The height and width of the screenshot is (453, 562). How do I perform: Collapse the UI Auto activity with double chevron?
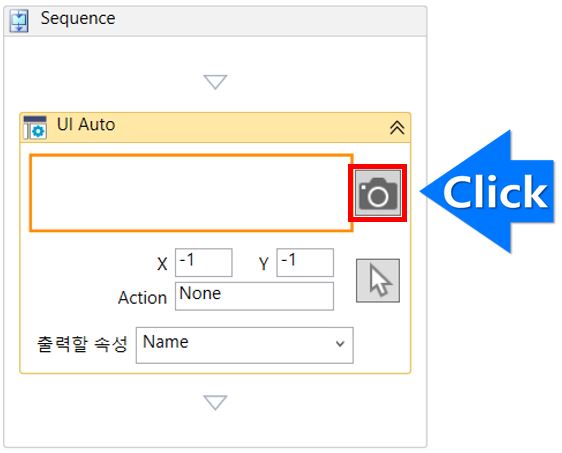point(397,128)
